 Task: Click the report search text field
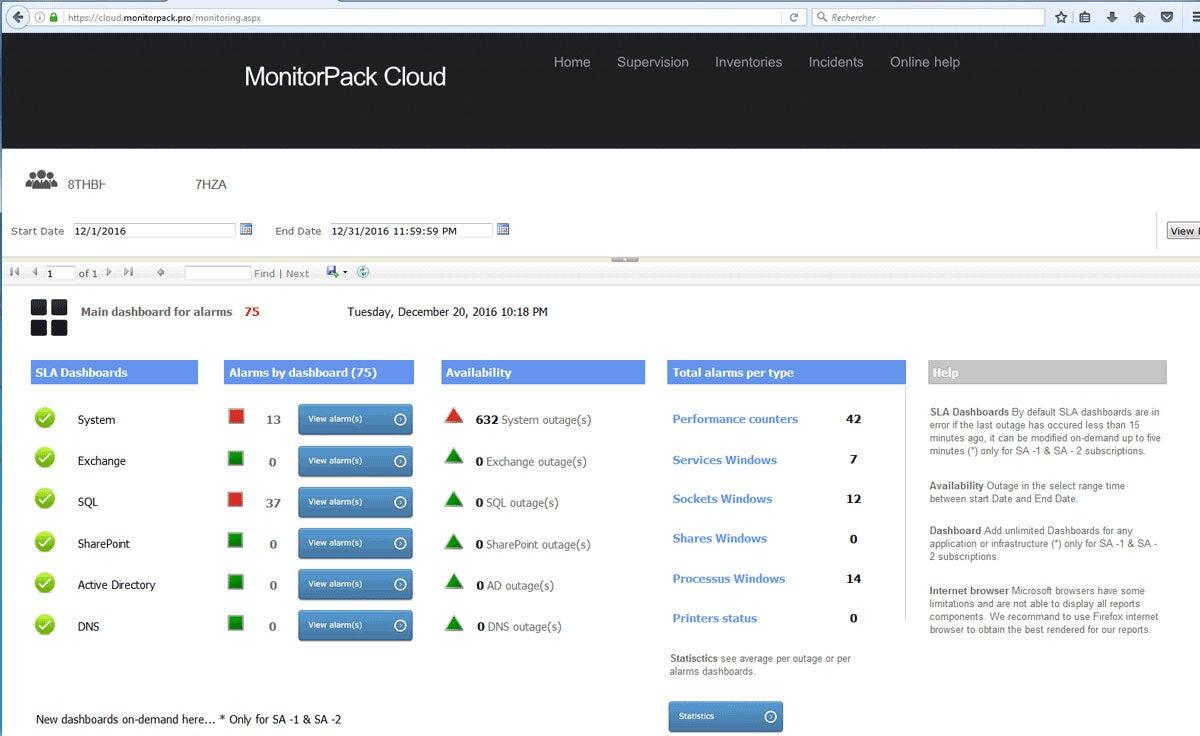[218, 272]
